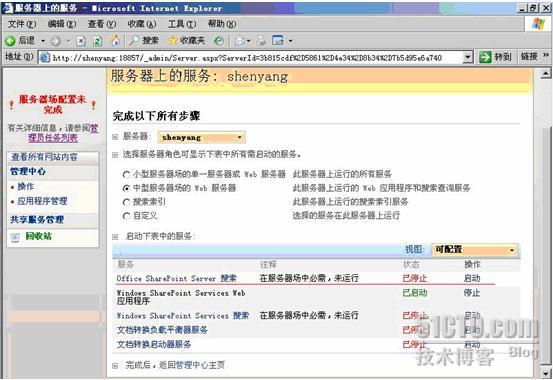Open the address bar dropdown arrow

point(468,57)
